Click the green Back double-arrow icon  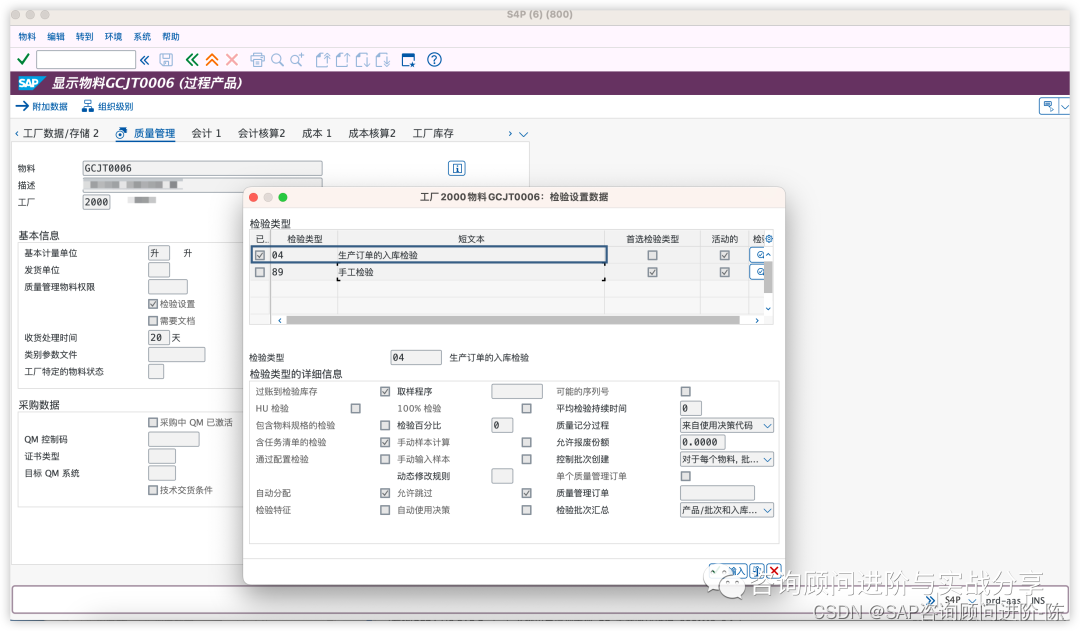click(192, 60)
